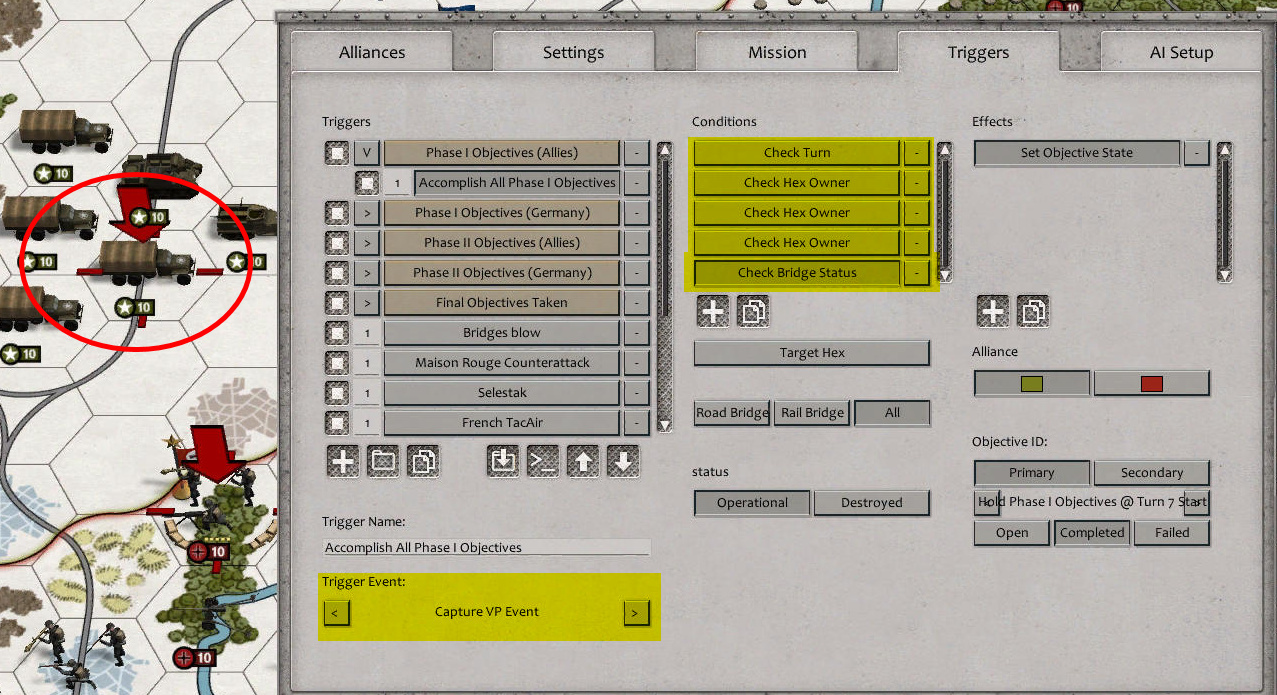Viewport: 1277px width, 695px height.
Task: Add a new trigger with the plus icon under Triggers
Action: [x=343, y=461]
